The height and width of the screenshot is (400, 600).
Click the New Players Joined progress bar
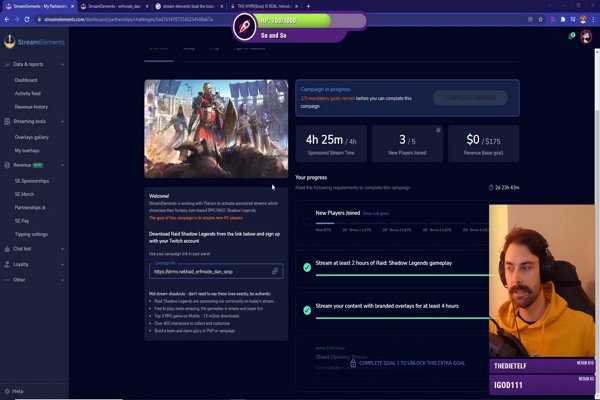coord(402,223)
